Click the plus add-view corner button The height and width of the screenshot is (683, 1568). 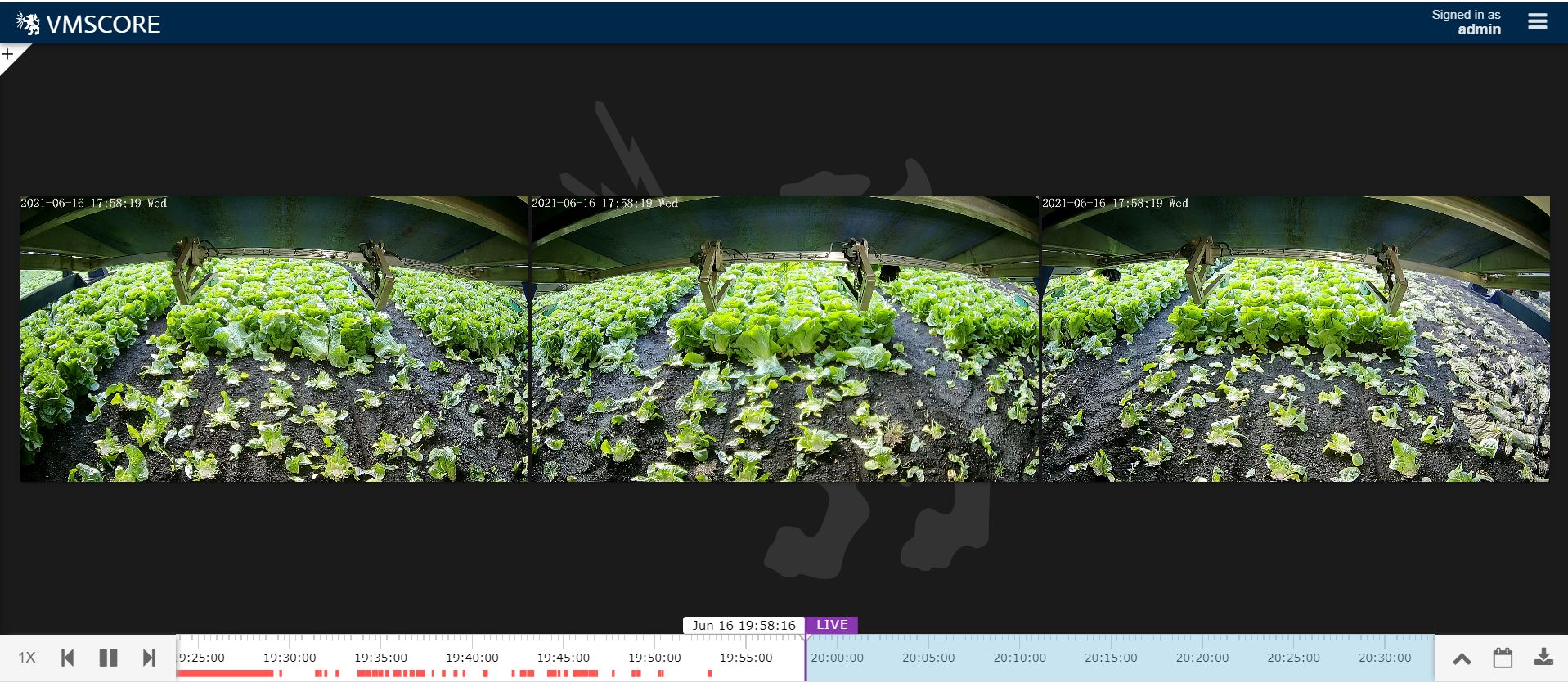click(8, 54)
